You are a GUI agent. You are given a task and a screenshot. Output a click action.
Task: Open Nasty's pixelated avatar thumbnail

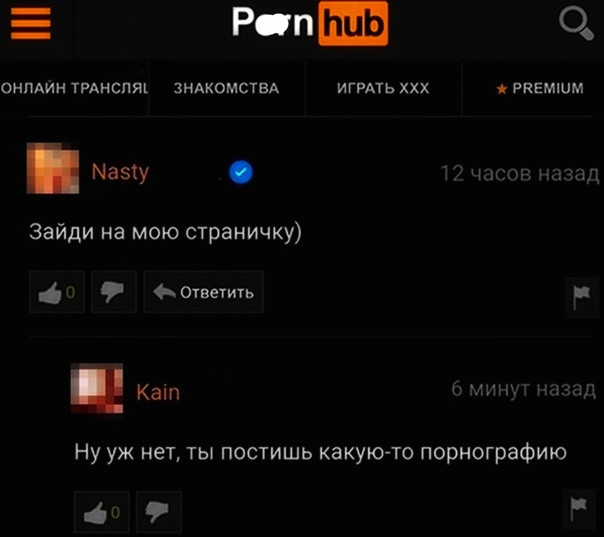coord(53,168)
